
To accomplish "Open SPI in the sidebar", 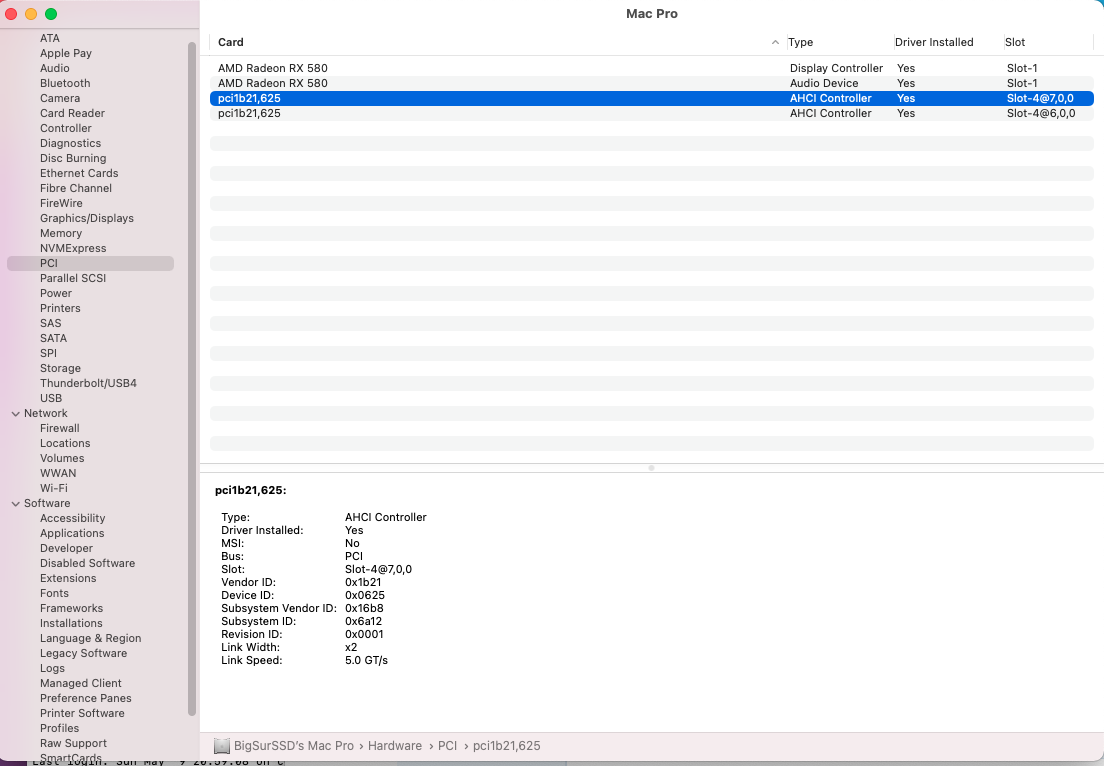I will pyautogui.click(x=49, y=353).
